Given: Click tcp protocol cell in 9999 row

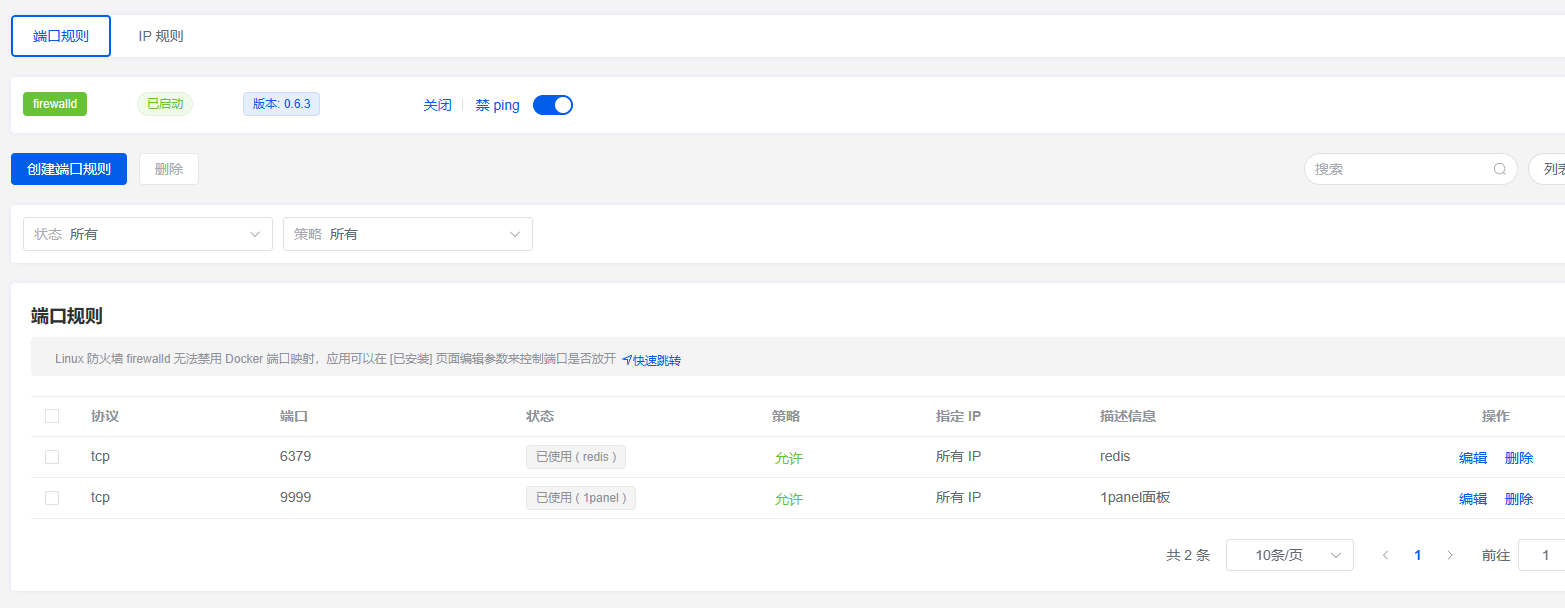Looking at the screenshot, I should click(100, 497).
